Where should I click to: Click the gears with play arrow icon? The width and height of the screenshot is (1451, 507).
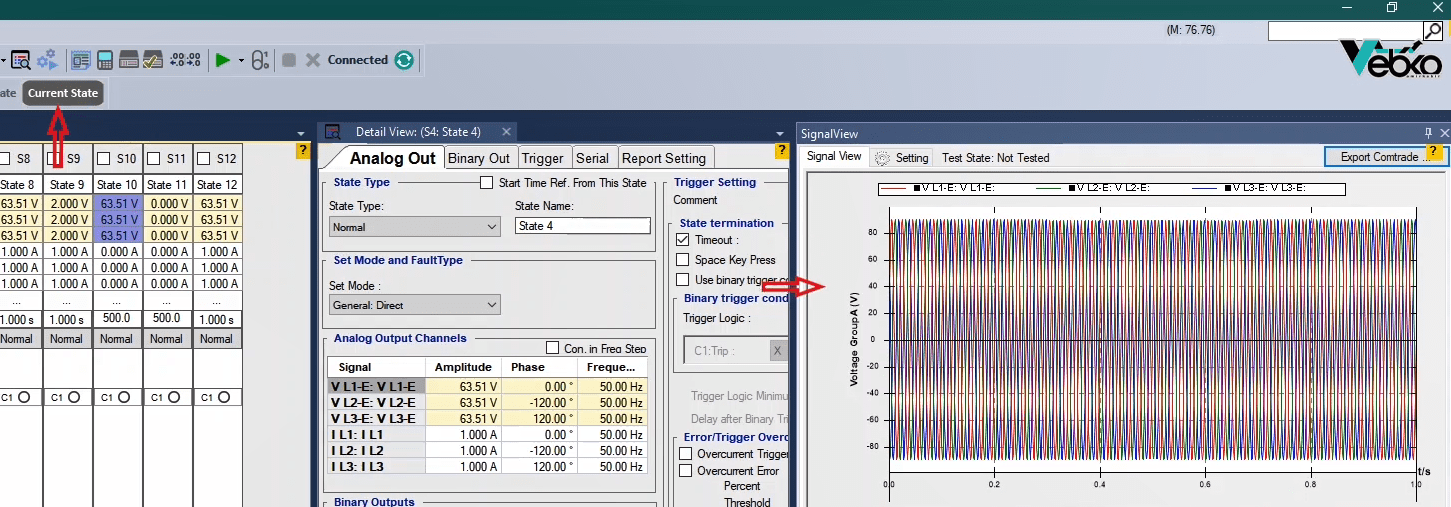[x=47, y=60]
